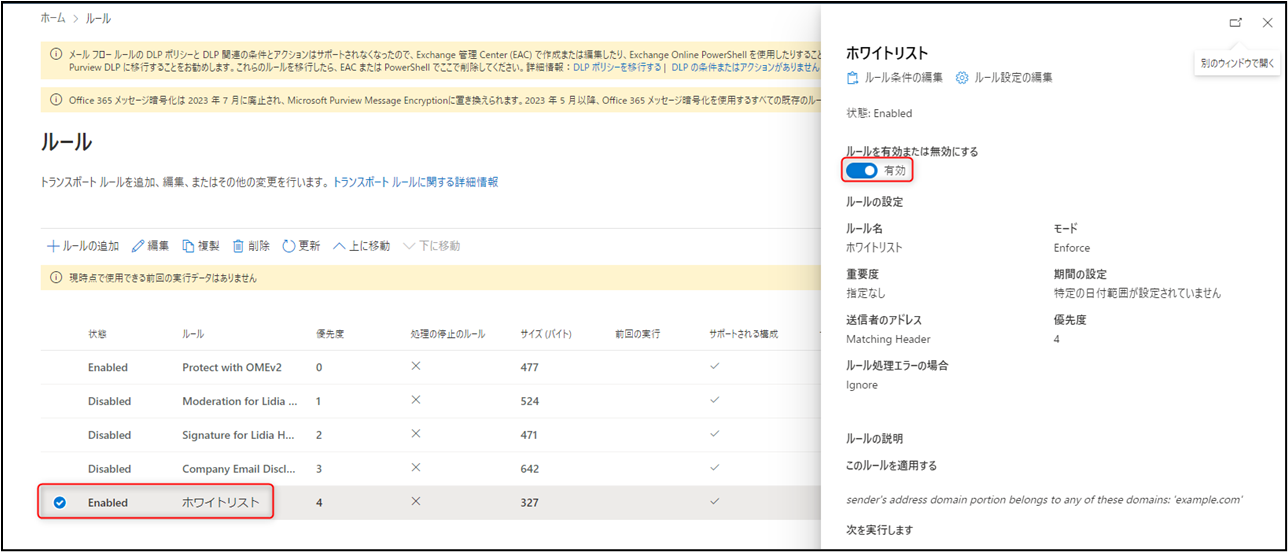
Task: Click 下に移動 chevron in toolbar
Action: click(x=409, y=246)
